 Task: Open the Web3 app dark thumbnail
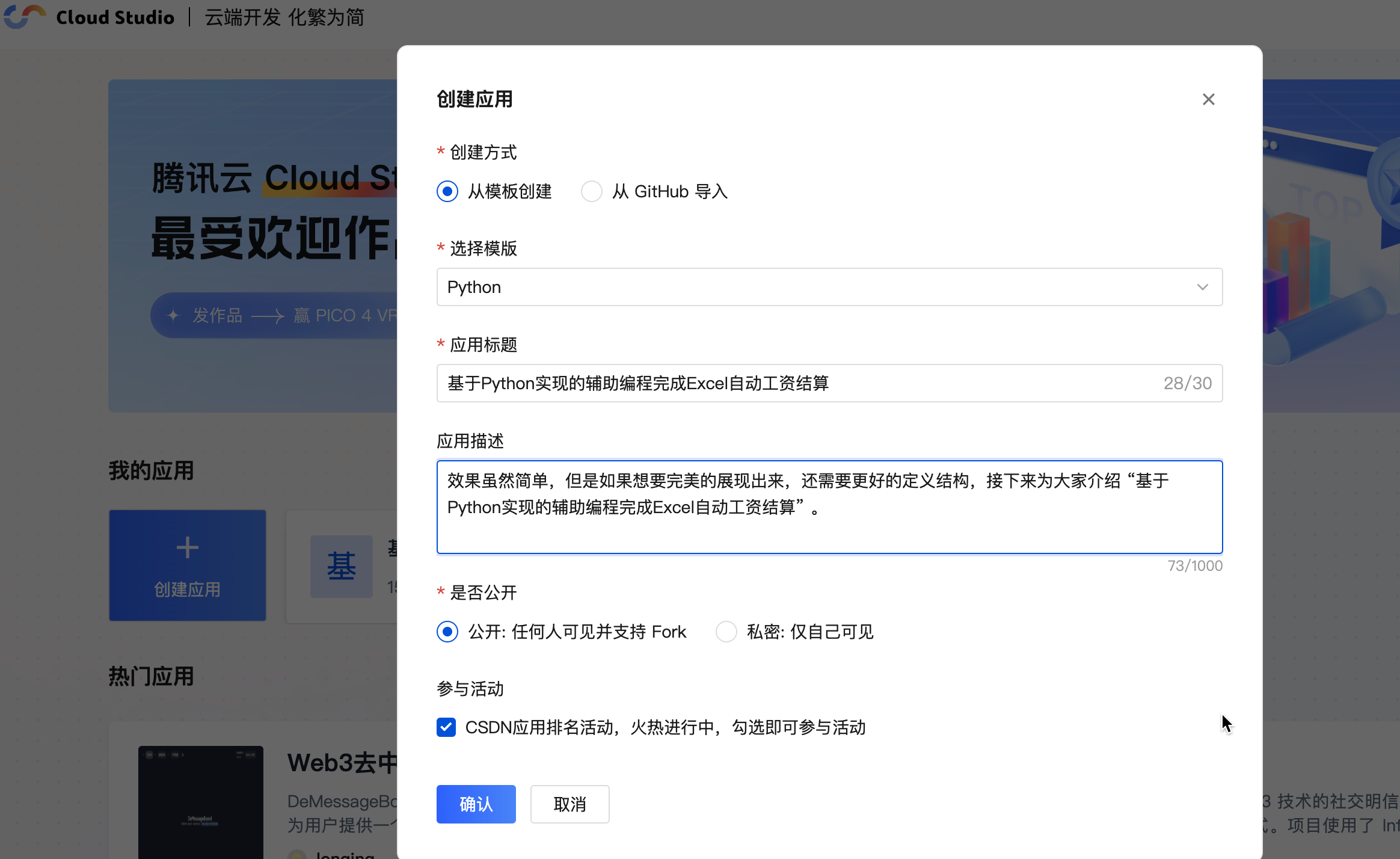(200, 801)
